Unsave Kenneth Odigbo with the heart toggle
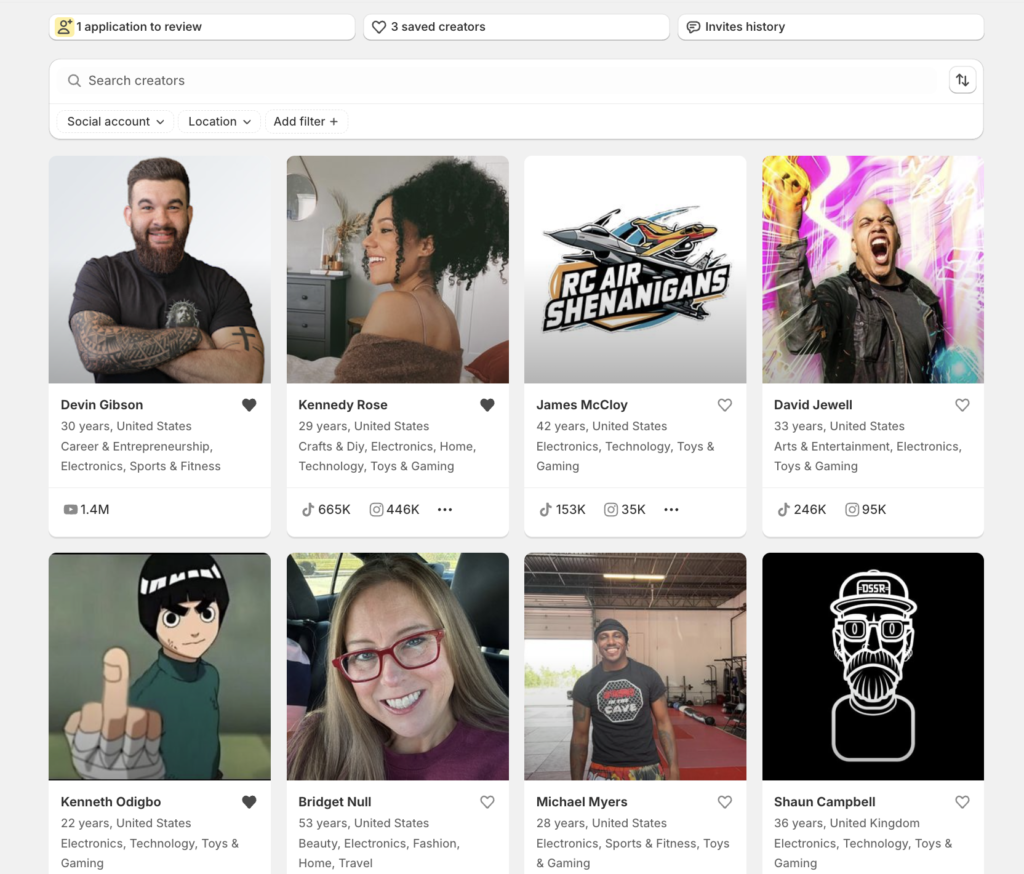Image resolution: width=1024 pixels, height=874 pixels. (249, 801)
